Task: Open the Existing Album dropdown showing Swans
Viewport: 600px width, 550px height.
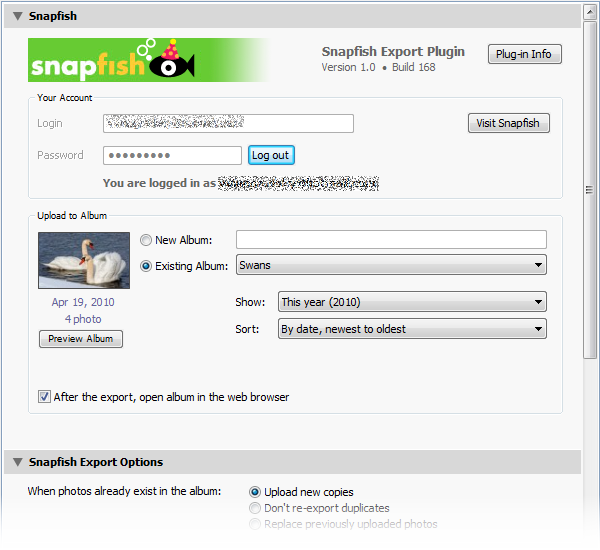Action: point(391,265)
